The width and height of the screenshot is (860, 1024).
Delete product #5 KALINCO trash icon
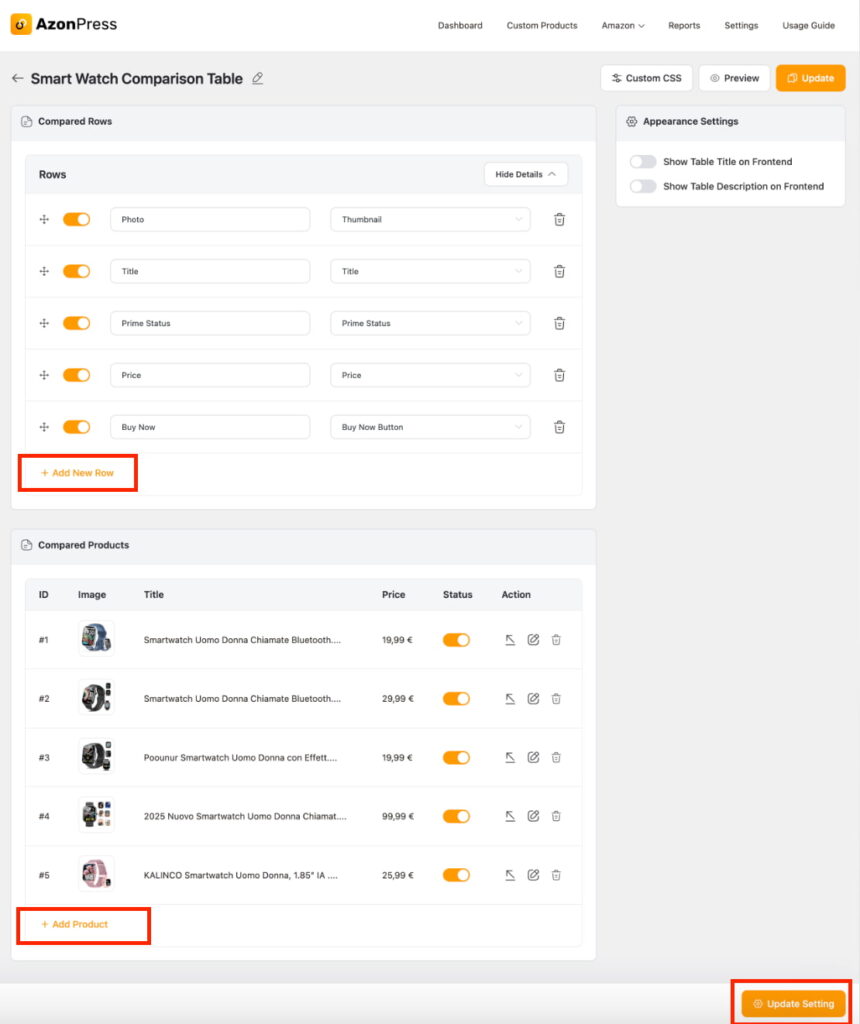tap(556, 875)
